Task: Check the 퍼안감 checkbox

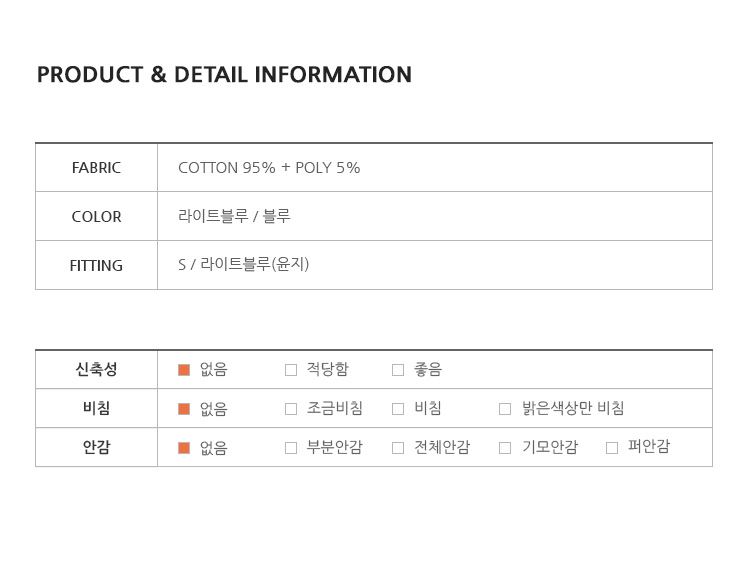Action: (612, 448)
